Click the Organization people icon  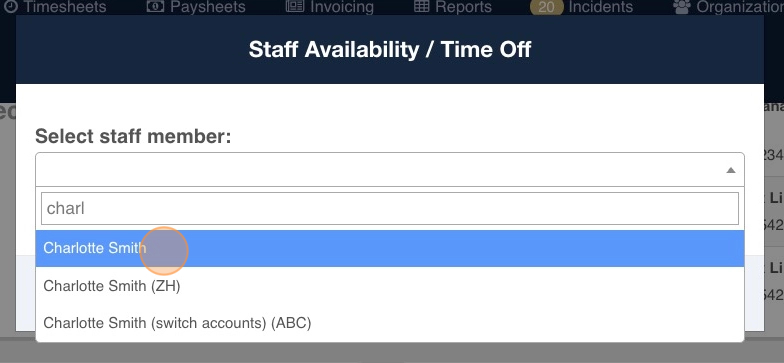click(682, 6)
